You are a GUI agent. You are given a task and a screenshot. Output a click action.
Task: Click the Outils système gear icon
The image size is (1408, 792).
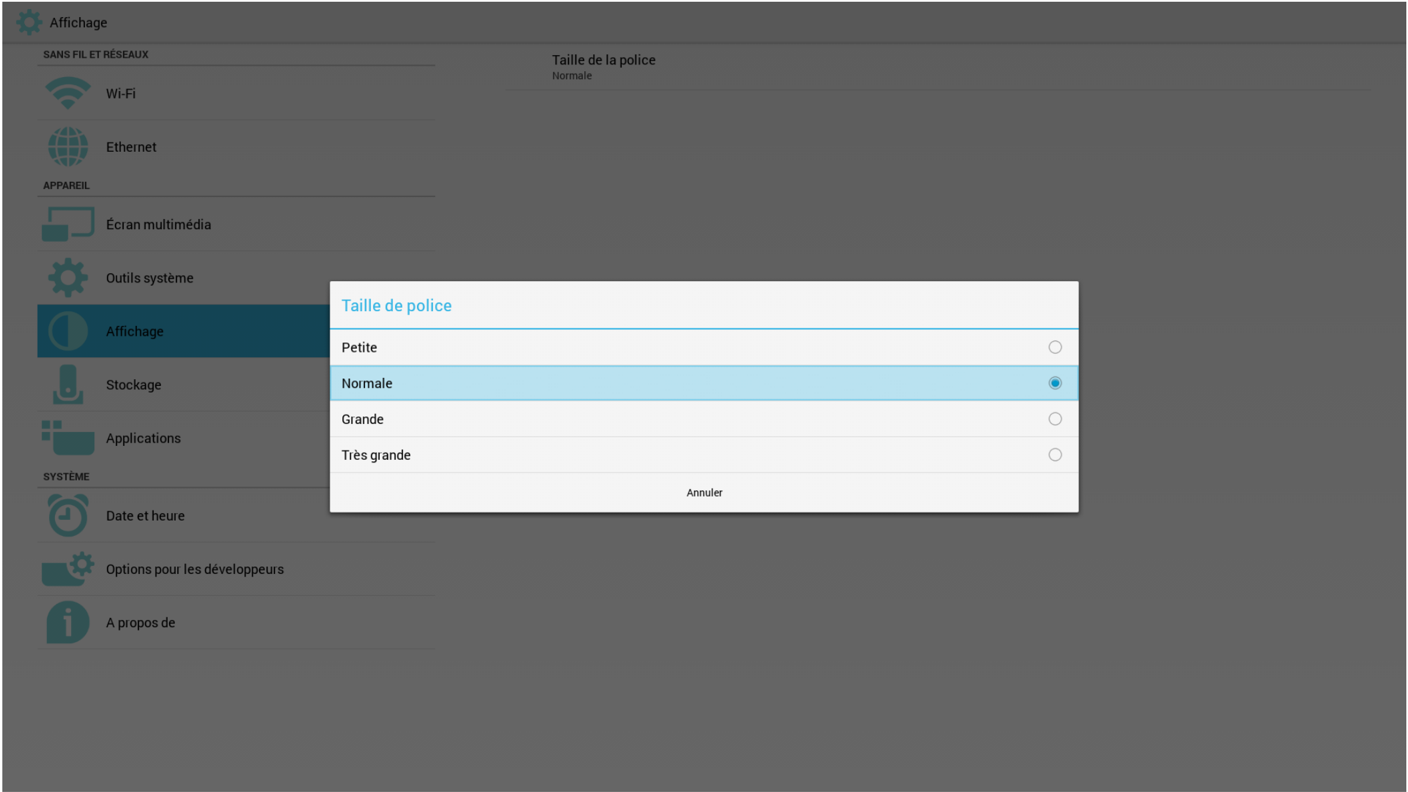click(68, 278)
